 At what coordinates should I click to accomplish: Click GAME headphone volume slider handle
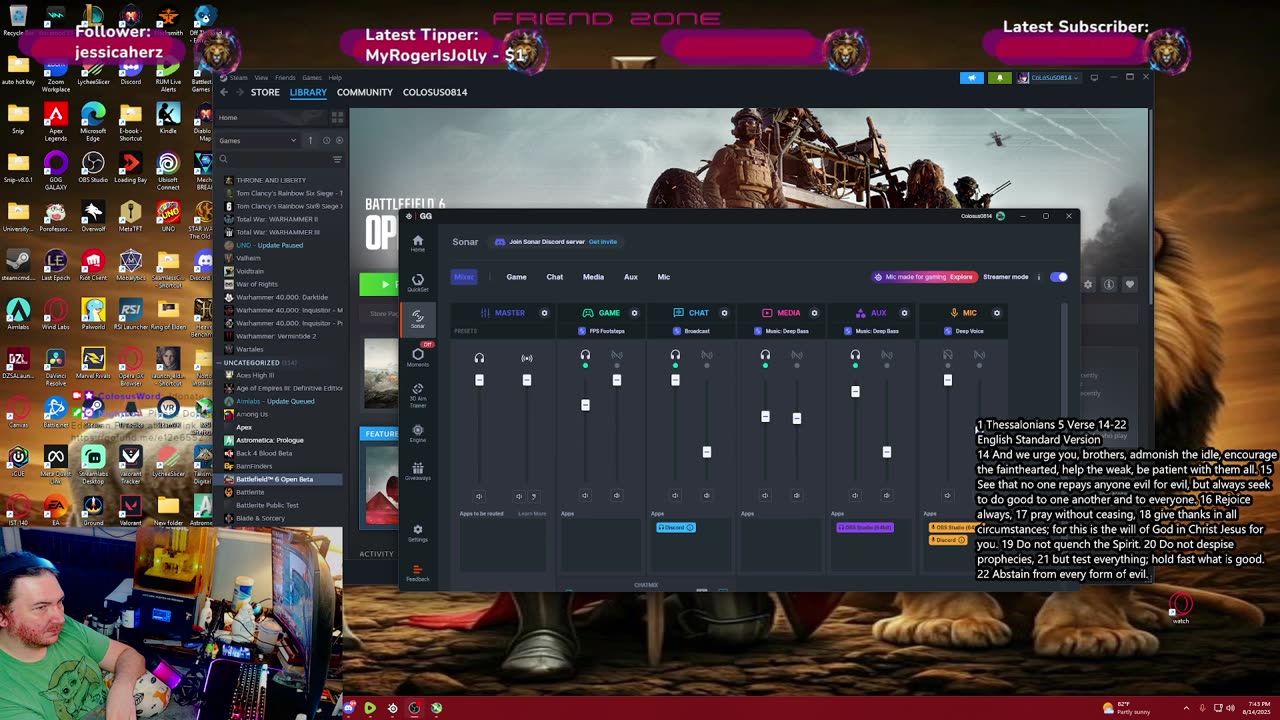[585, 405]
